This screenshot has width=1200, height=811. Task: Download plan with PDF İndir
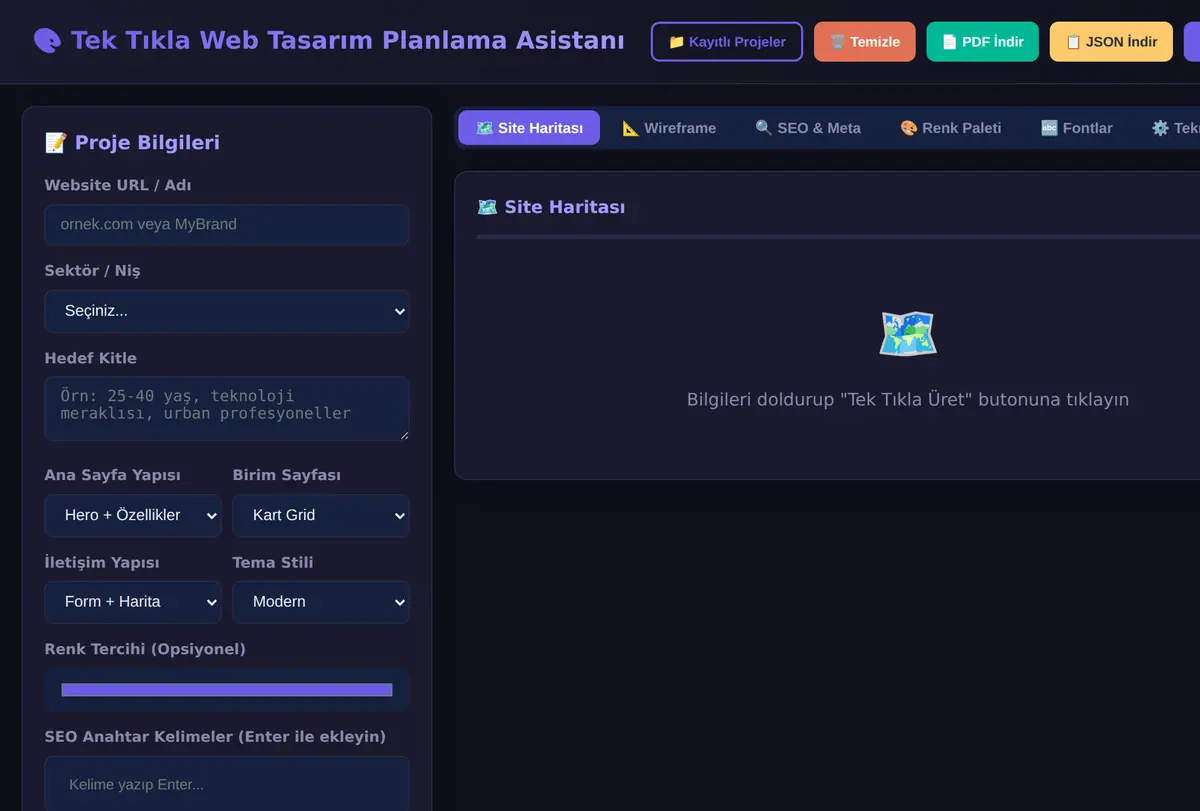coord(983,42)
